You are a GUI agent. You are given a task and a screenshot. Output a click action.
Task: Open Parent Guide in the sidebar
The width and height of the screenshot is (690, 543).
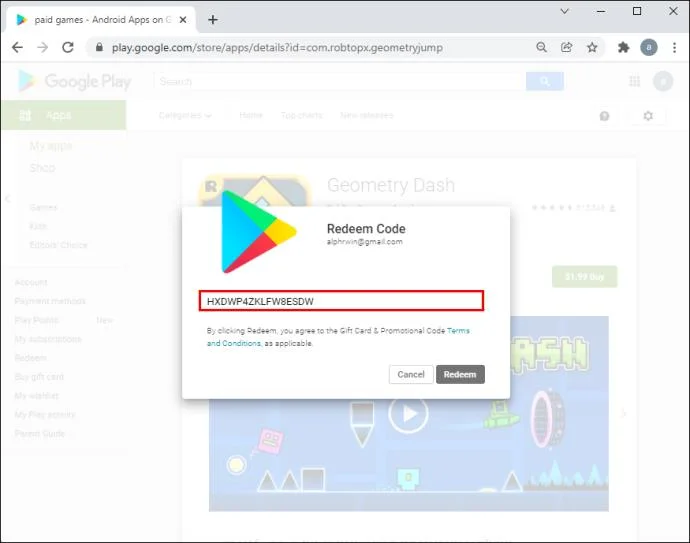pyautogui.click(x=40, y=433)
